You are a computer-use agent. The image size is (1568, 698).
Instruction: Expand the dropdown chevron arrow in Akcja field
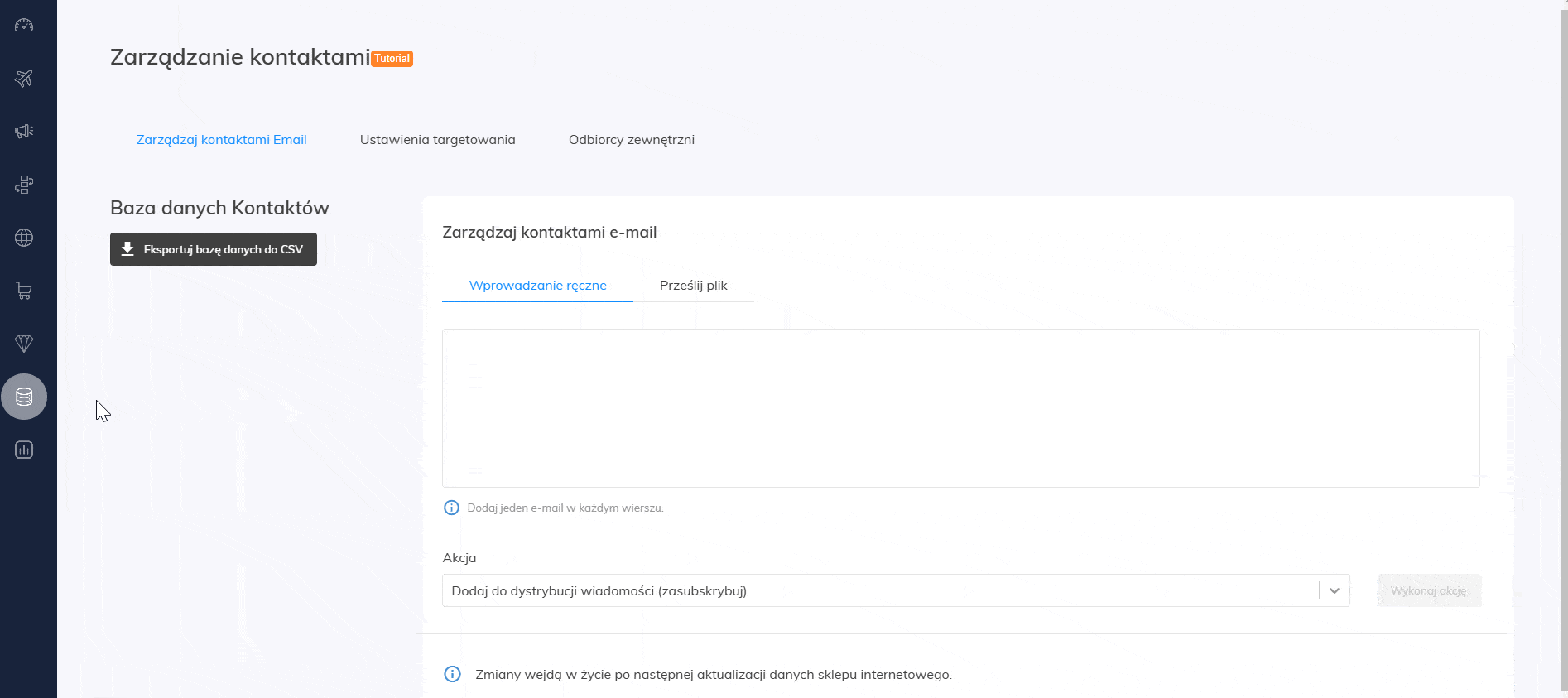point(1335,590)
